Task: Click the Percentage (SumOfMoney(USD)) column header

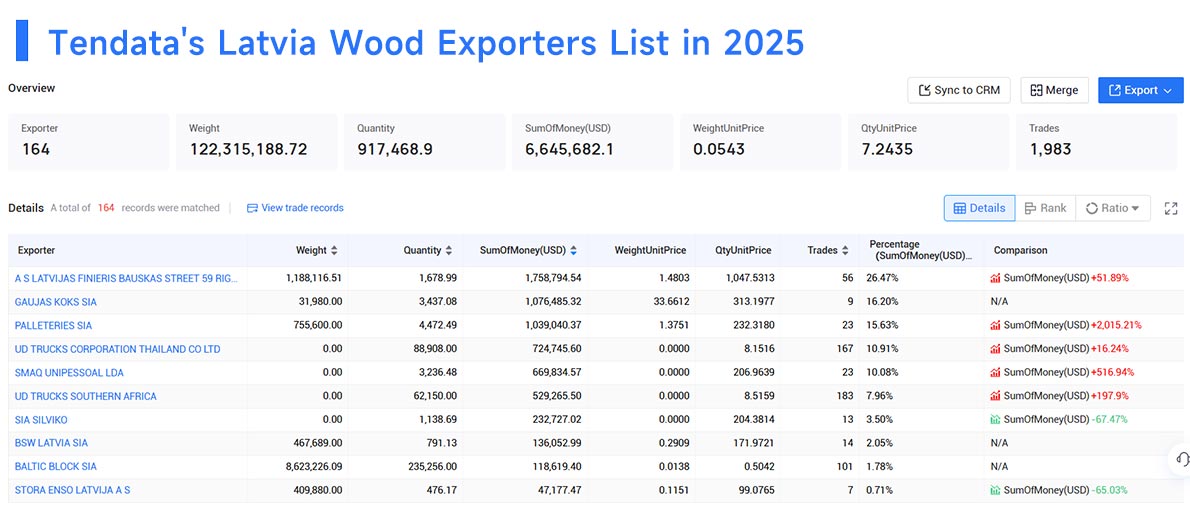Action: tap(921, 250)
